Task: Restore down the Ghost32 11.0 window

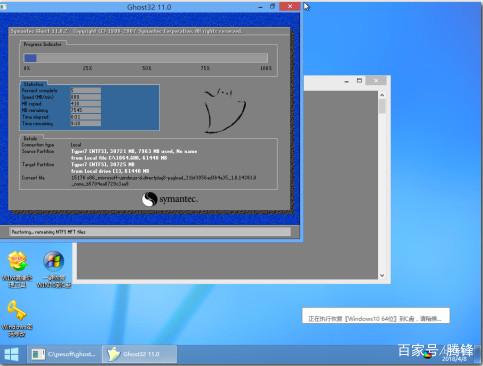Action: click(x=272, y=6)
